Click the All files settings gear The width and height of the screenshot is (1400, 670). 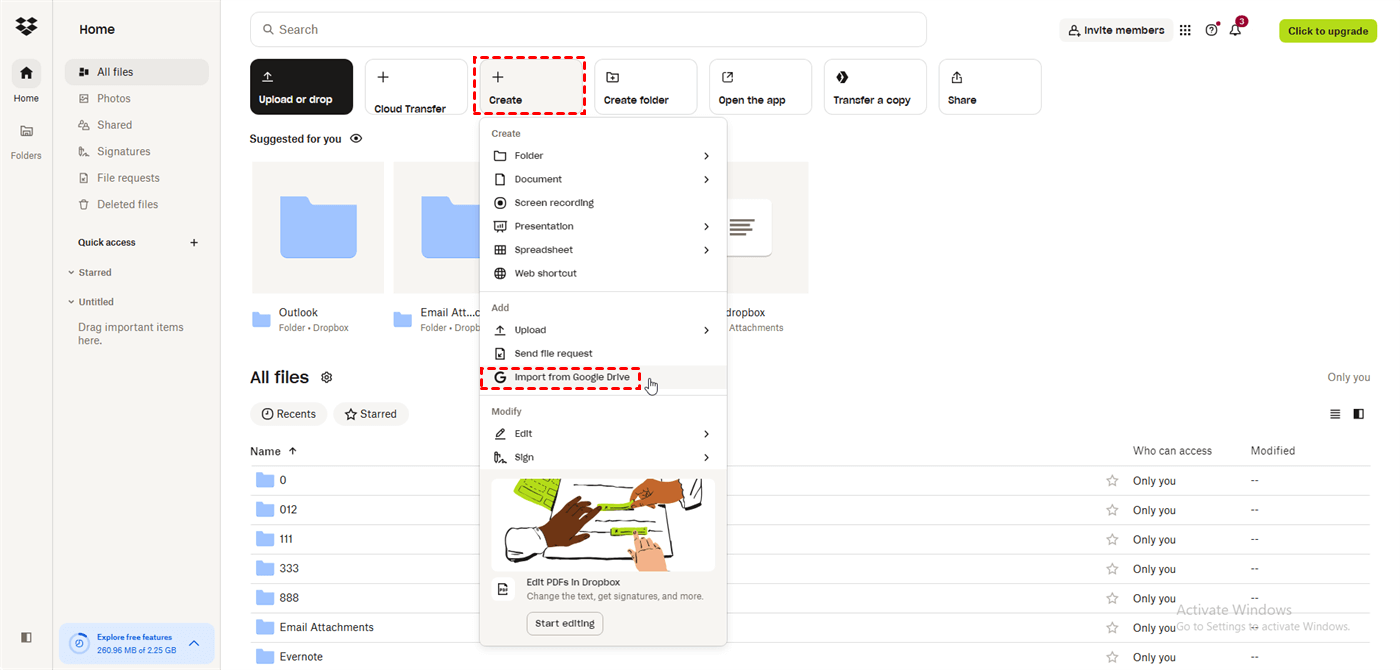pos(326,377)
